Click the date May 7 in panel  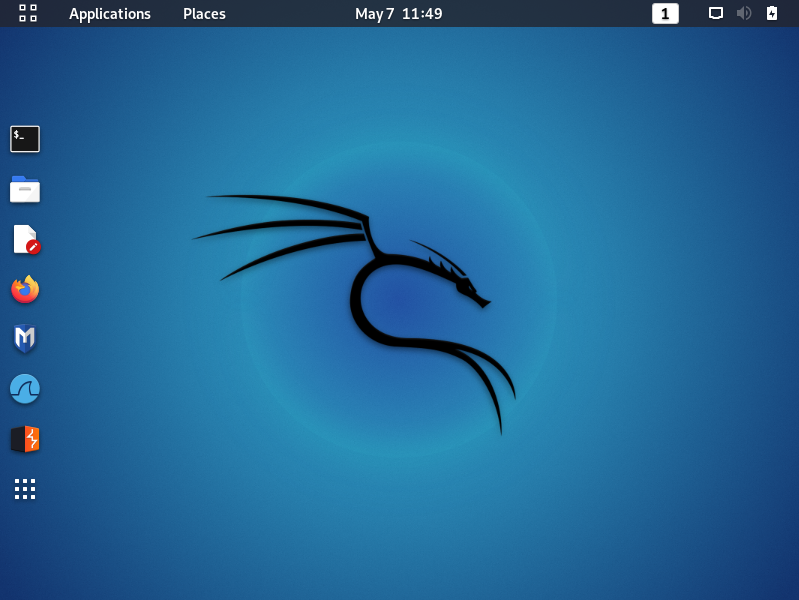(375, 14)
